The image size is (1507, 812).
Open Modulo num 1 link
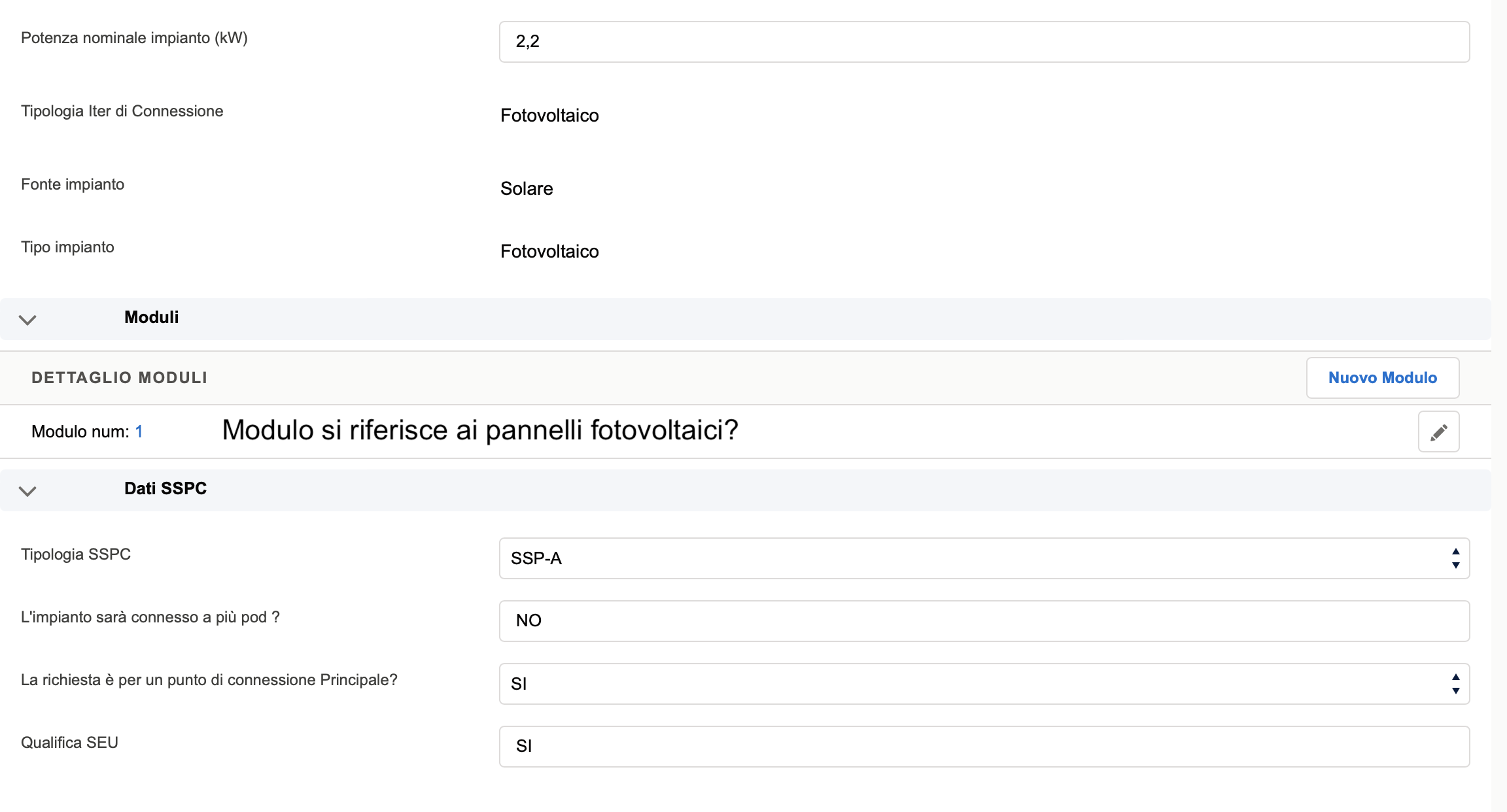[139, 432]
